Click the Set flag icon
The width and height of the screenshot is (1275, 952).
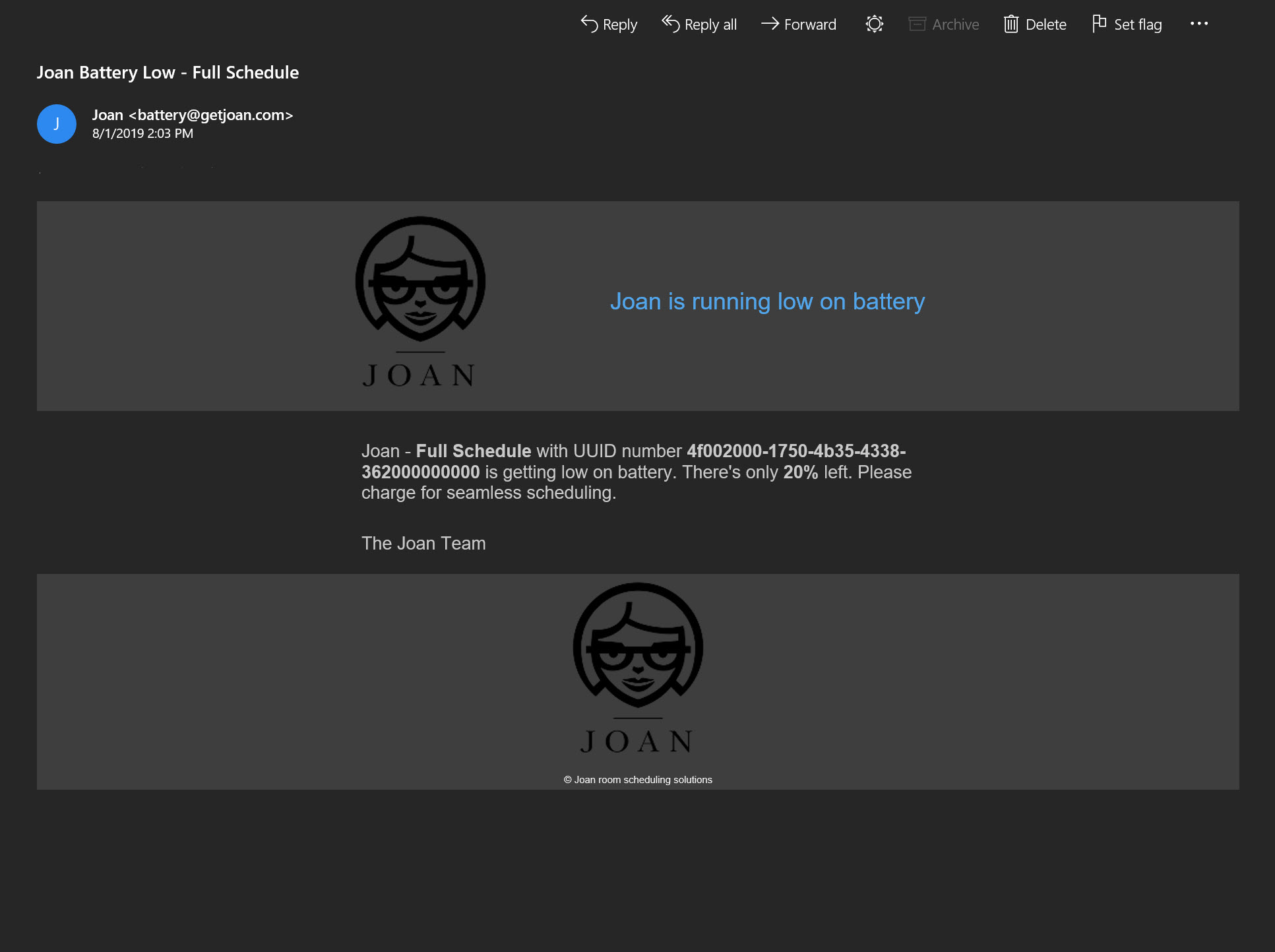pos(1099,24)
